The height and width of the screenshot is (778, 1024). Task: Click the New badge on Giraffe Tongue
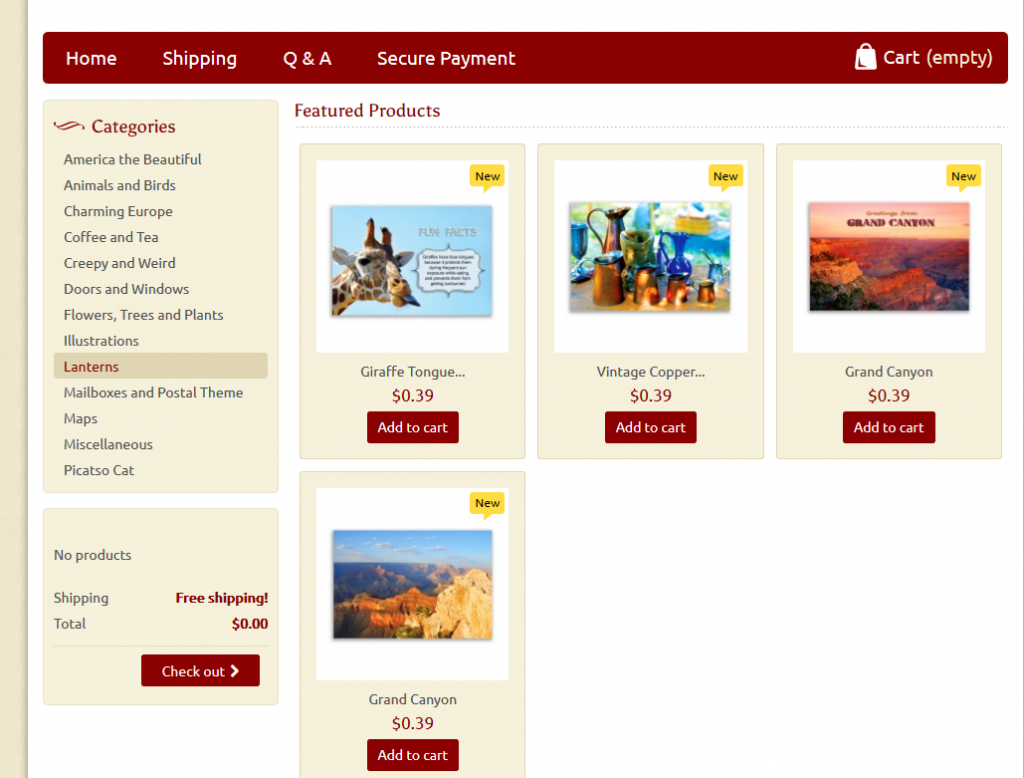[487, 177]
